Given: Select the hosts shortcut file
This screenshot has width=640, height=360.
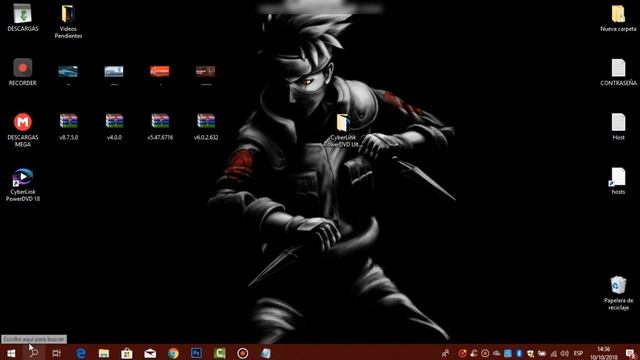Looking at the screenshot, I should (x=618, y=181).
